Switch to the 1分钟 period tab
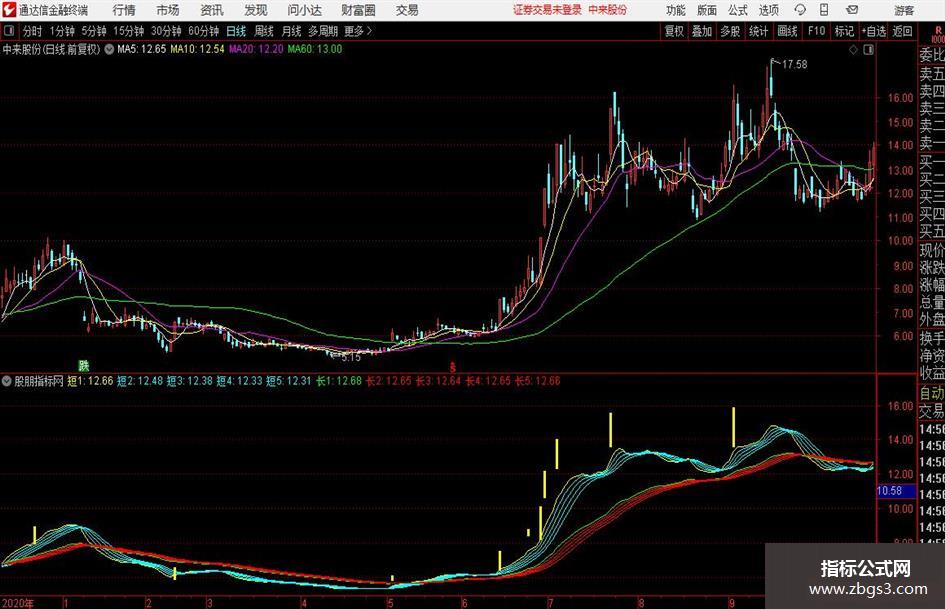 62,31
